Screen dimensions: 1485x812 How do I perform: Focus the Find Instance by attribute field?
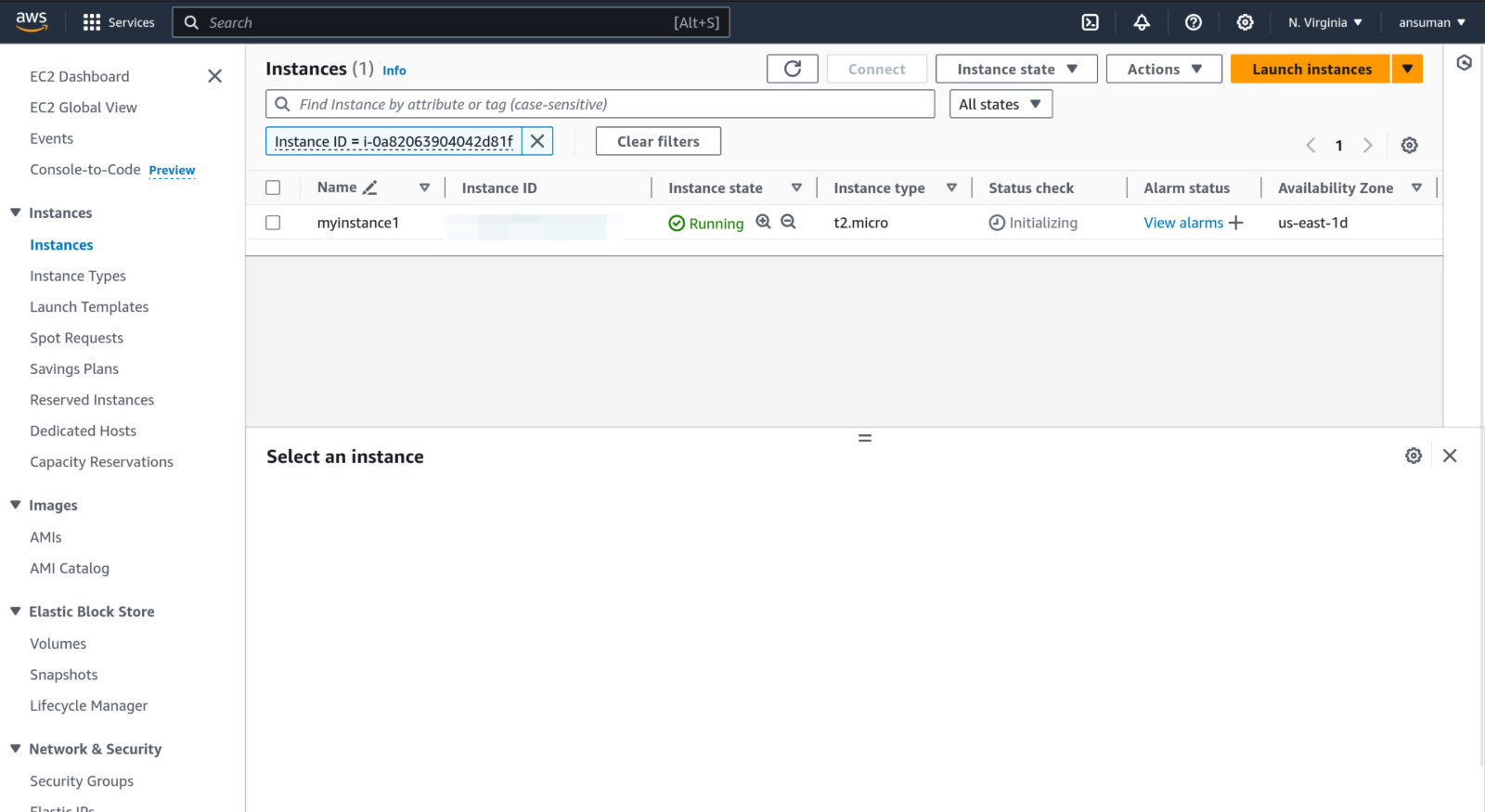pyautogui.click(x=600, y=104)
